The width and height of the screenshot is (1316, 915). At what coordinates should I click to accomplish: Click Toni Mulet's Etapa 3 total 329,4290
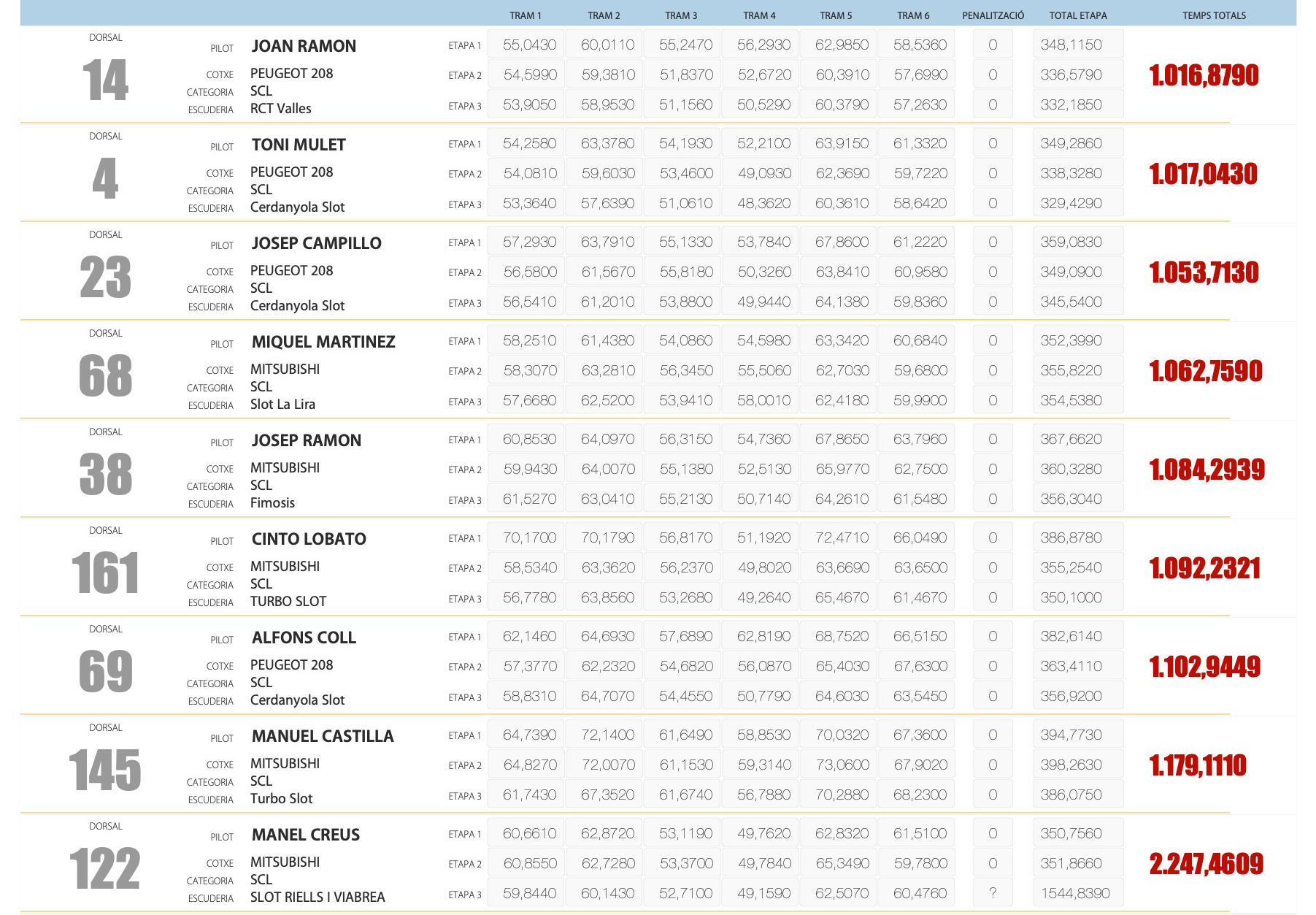click(1071, 203)
